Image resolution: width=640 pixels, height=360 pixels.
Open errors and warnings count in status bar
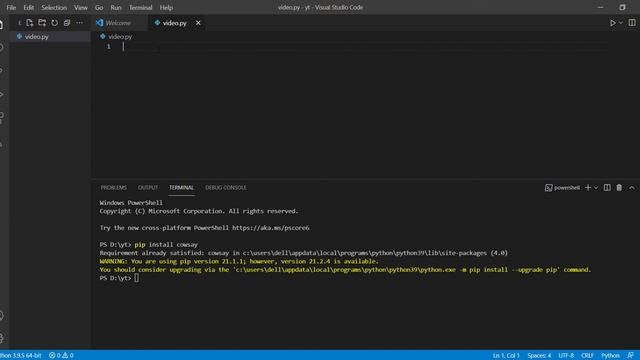pyautogui.click(x=61, y=356)
